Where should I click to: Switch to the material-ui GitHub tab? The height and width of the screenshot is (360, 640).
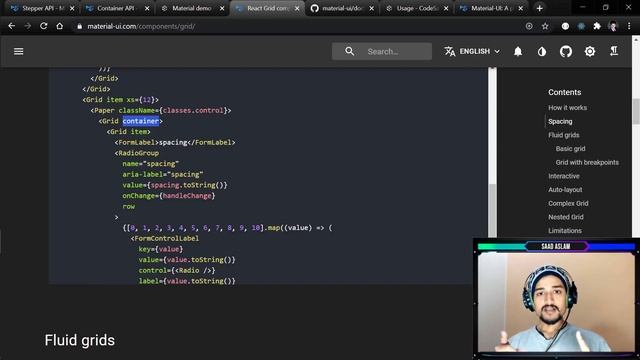[342, 8]
